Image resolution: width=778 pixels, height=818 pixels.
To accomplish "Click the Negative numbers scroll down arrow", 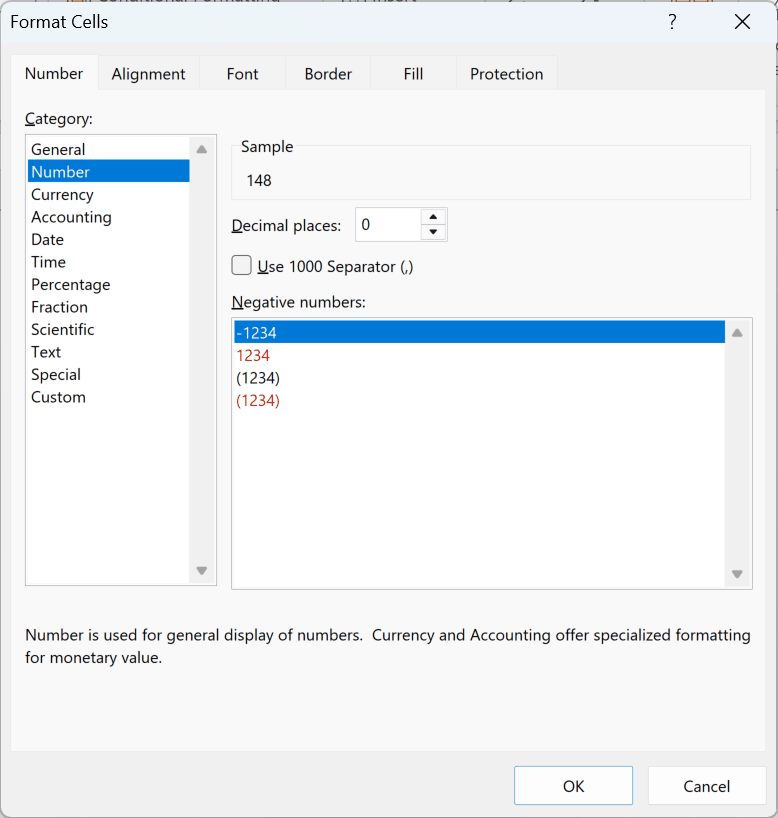I will point(737,574).
